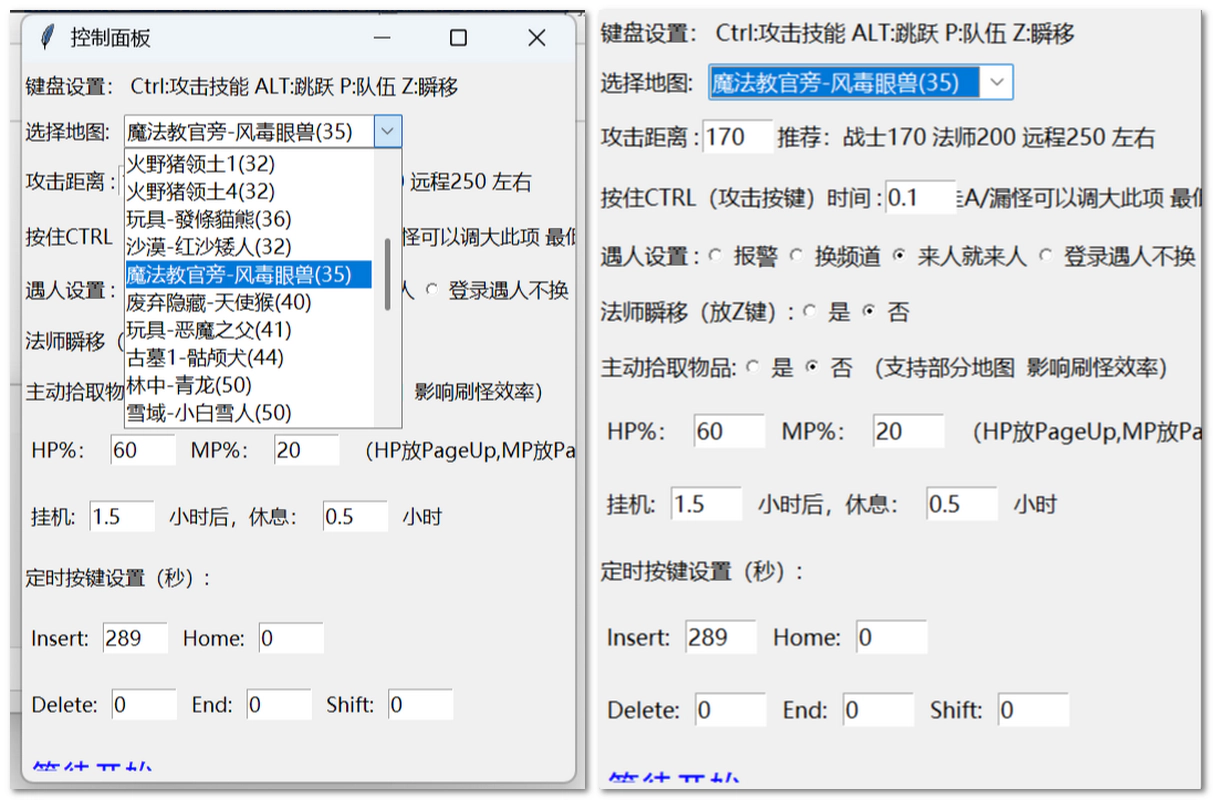Close the 控制面板 window

point(537,38)
